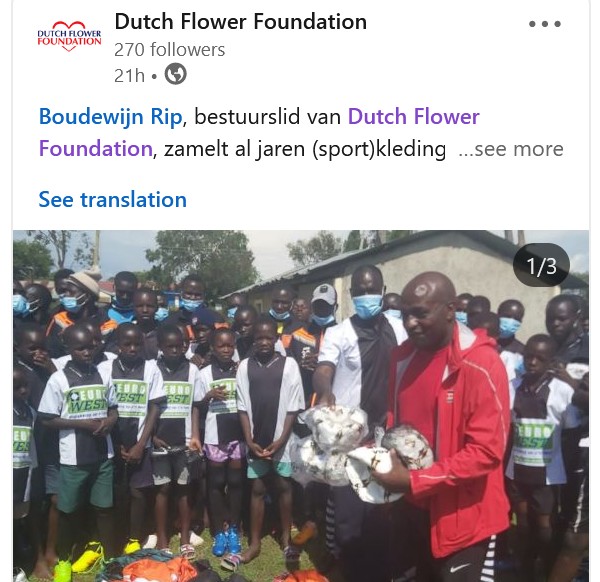Click the 1/3 image counter badge
Screen dimensions: 600x582
pos(541,266)
